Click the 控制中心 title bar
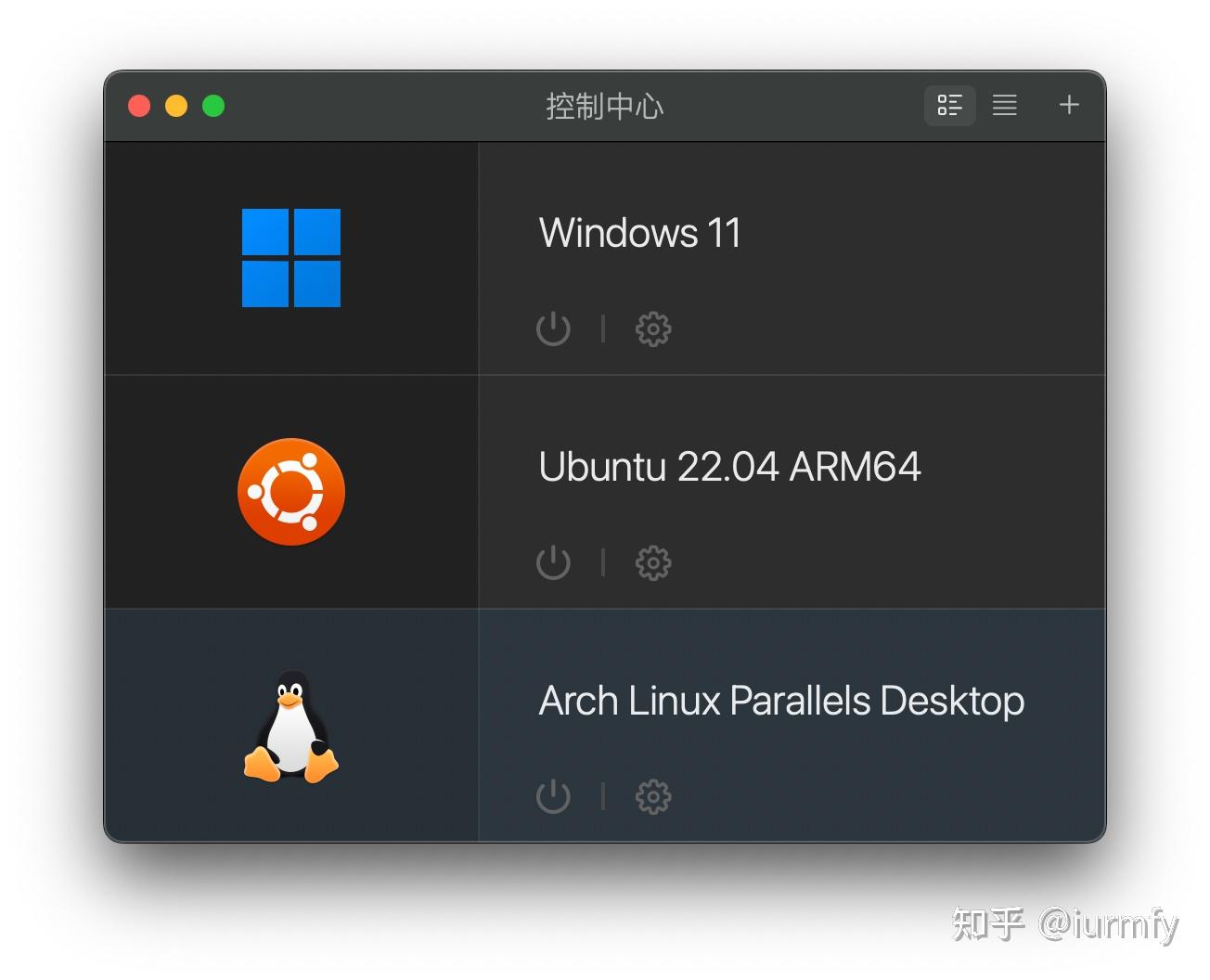Screen dimensions: 1210x980 [605, 106]
